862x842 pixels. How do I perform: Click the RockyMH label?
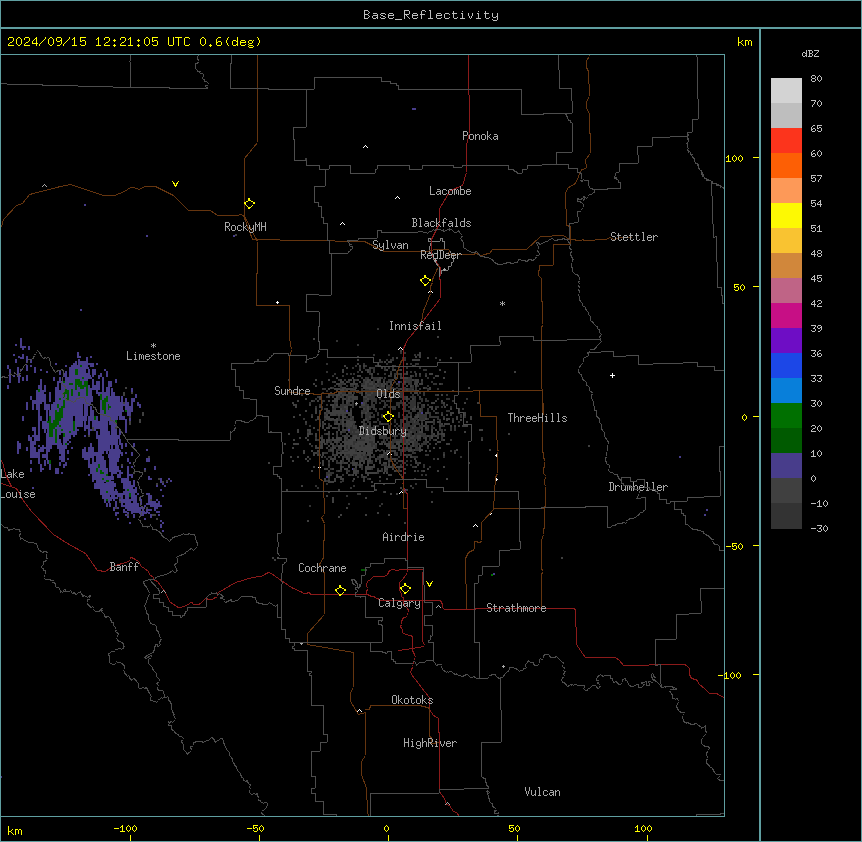[x=245, y=227]
